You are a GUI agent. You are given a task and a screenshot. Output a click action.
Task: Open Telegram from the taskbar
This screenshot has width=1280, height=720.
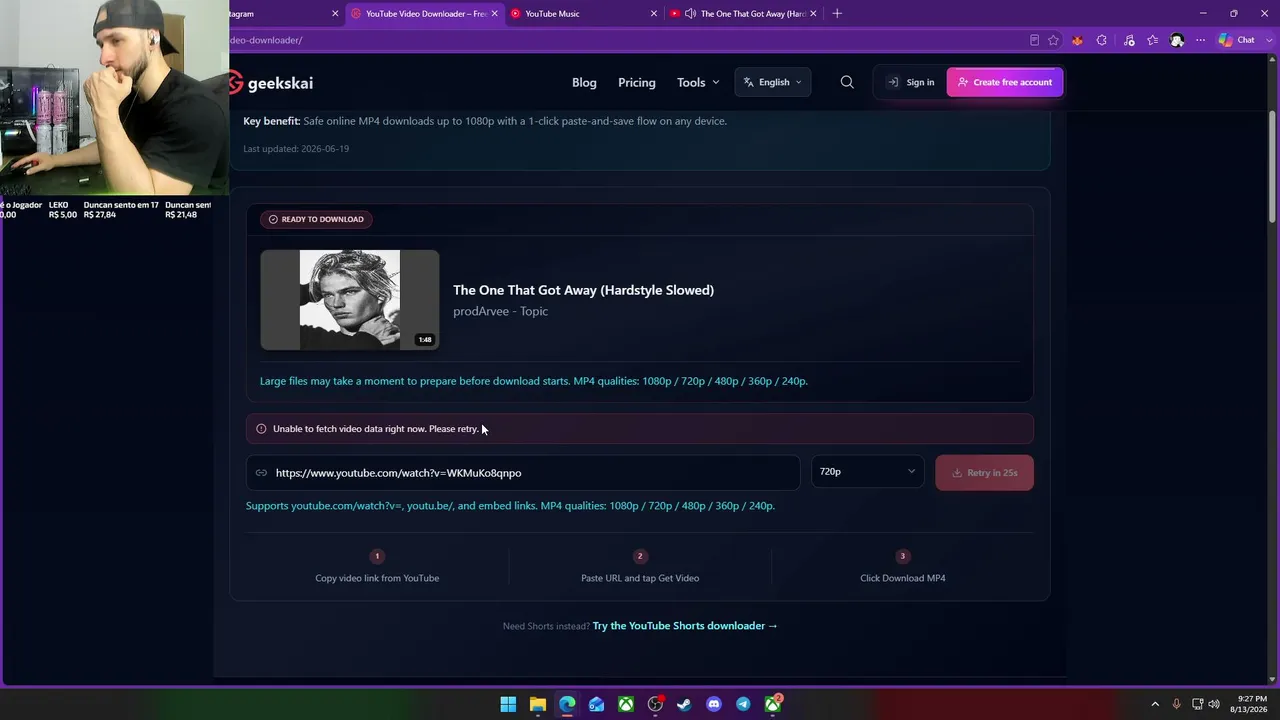(743, 704)
